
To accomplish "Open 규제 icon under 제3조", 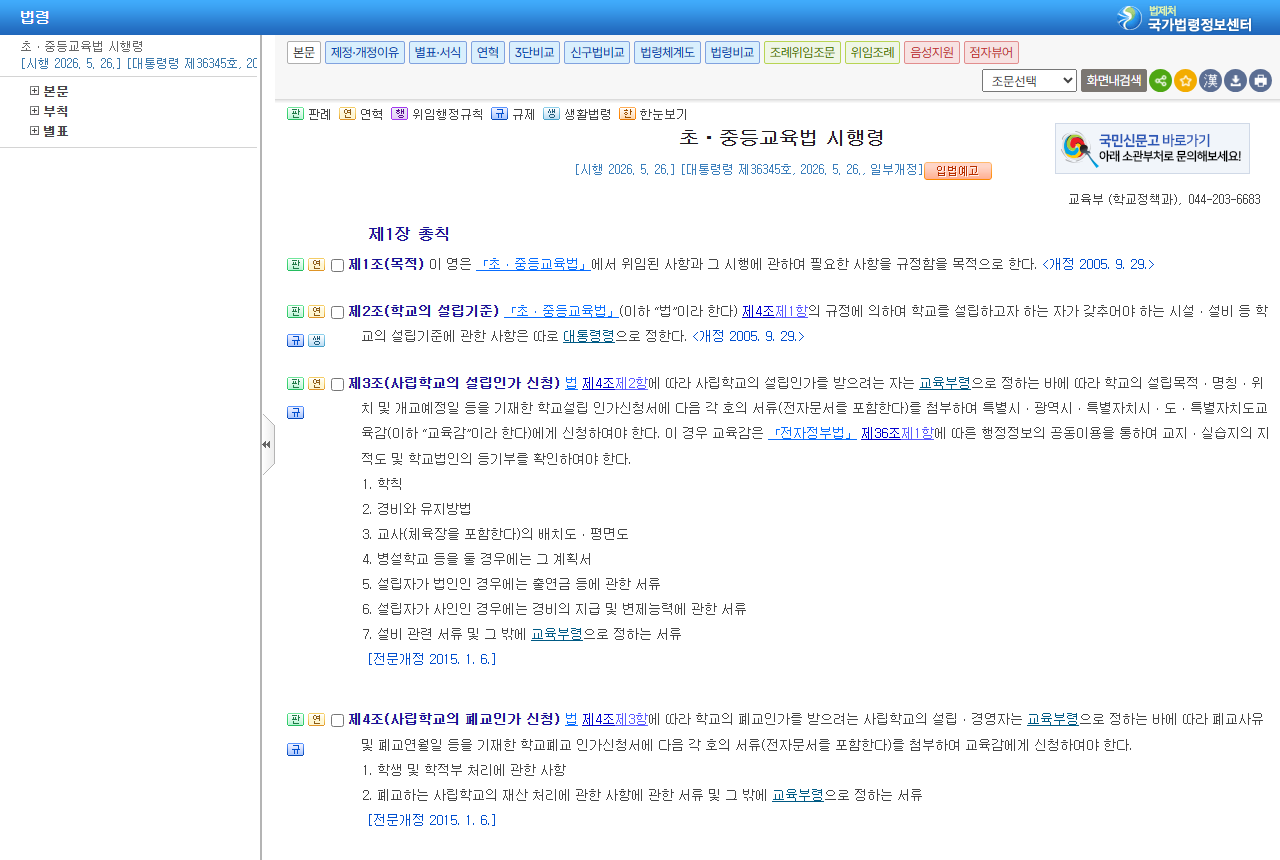I will pos(295,413).
